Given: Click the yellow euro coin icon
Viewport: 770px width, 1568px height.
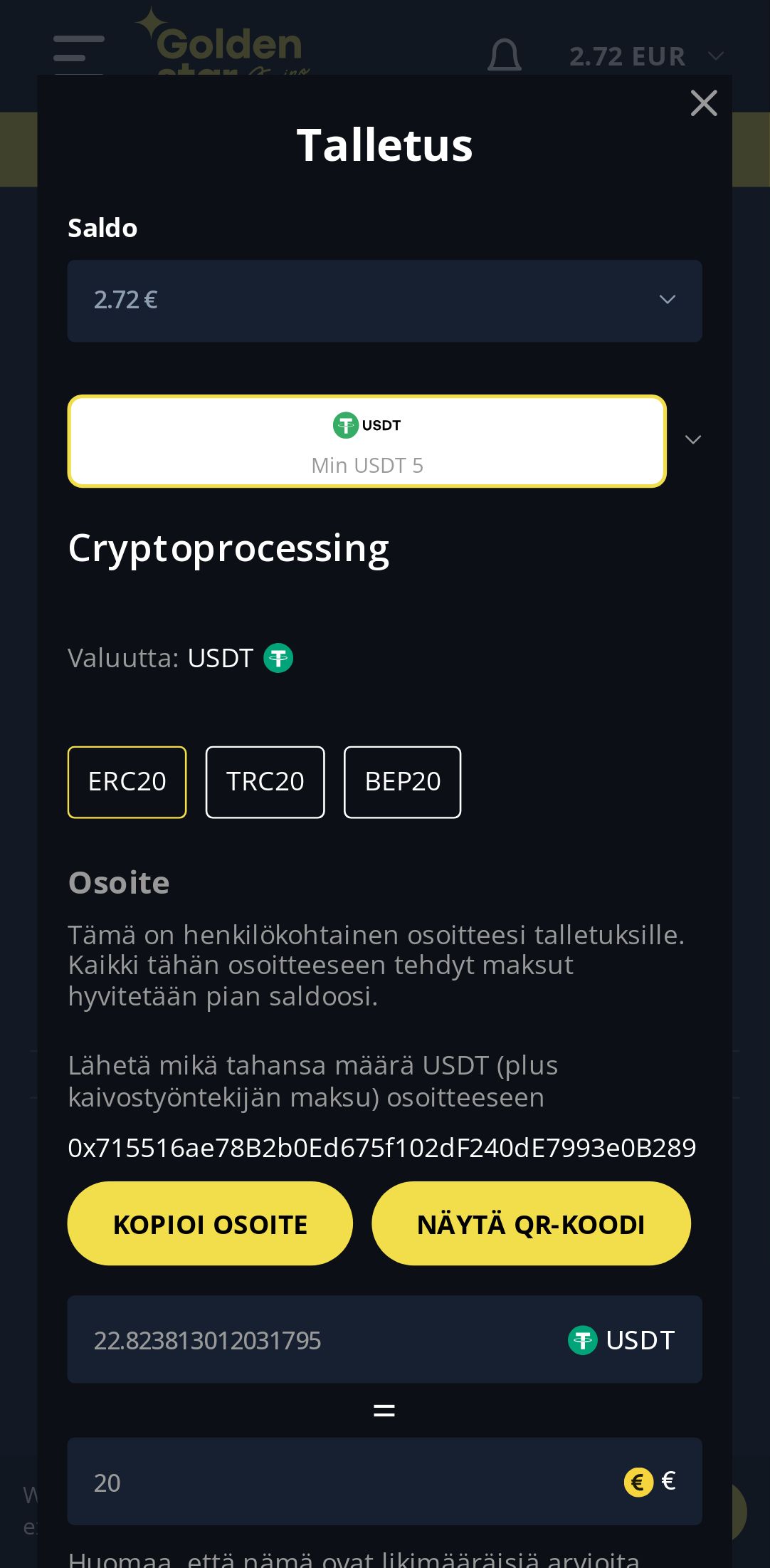Looking at the screenshot, I should click(x=638, y=1483).
